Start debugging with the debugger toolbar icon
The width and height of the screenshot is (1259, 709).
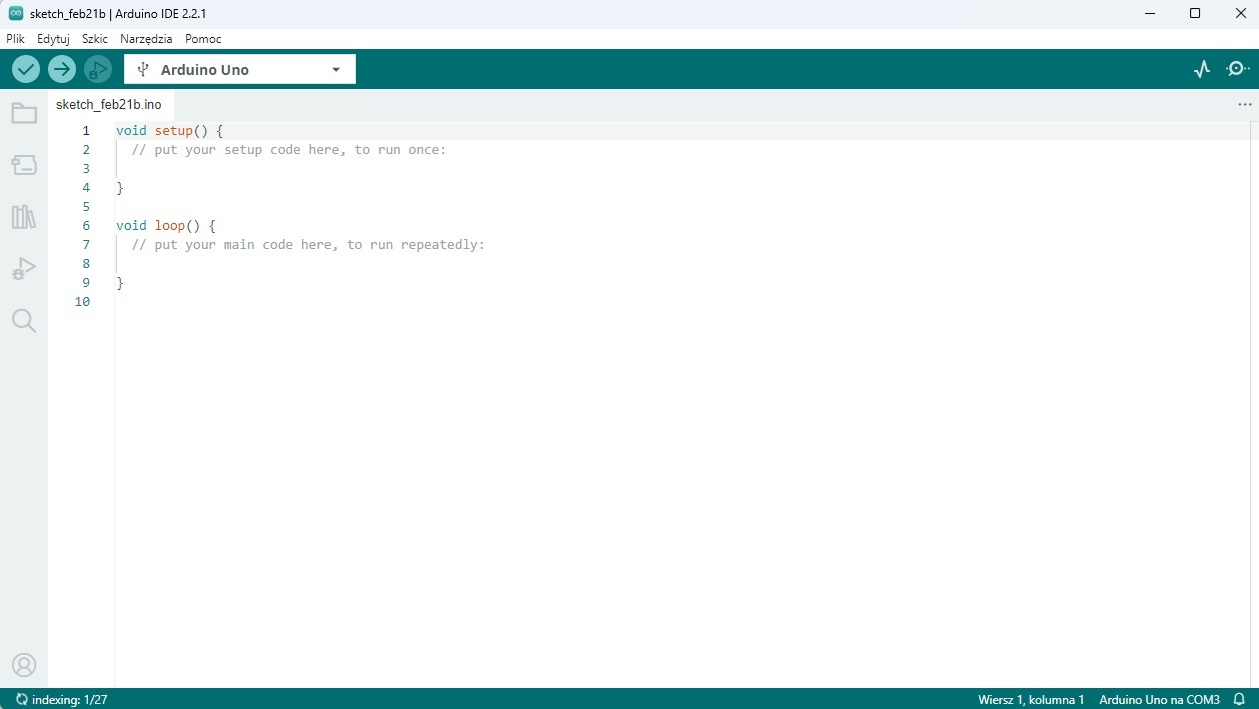98,69
